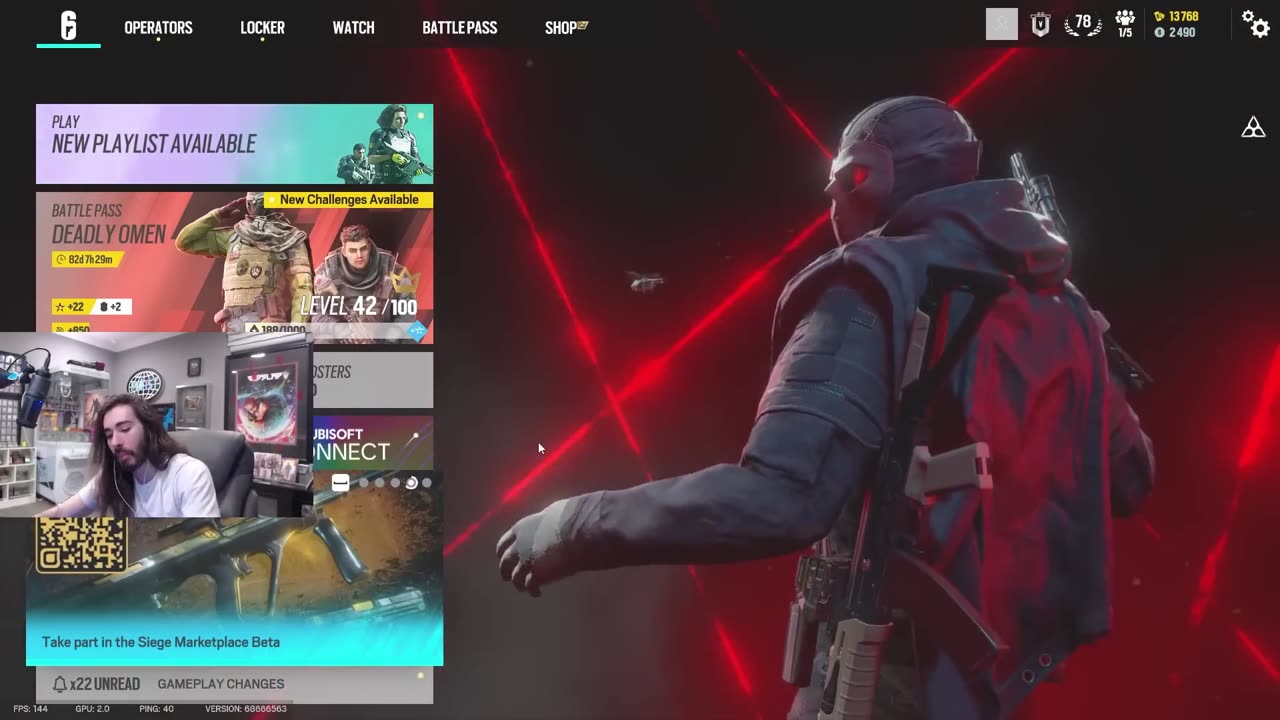Select the ringed fifth carousel dot
Screen dimensions: 1280x720
[x=411, y=483]
